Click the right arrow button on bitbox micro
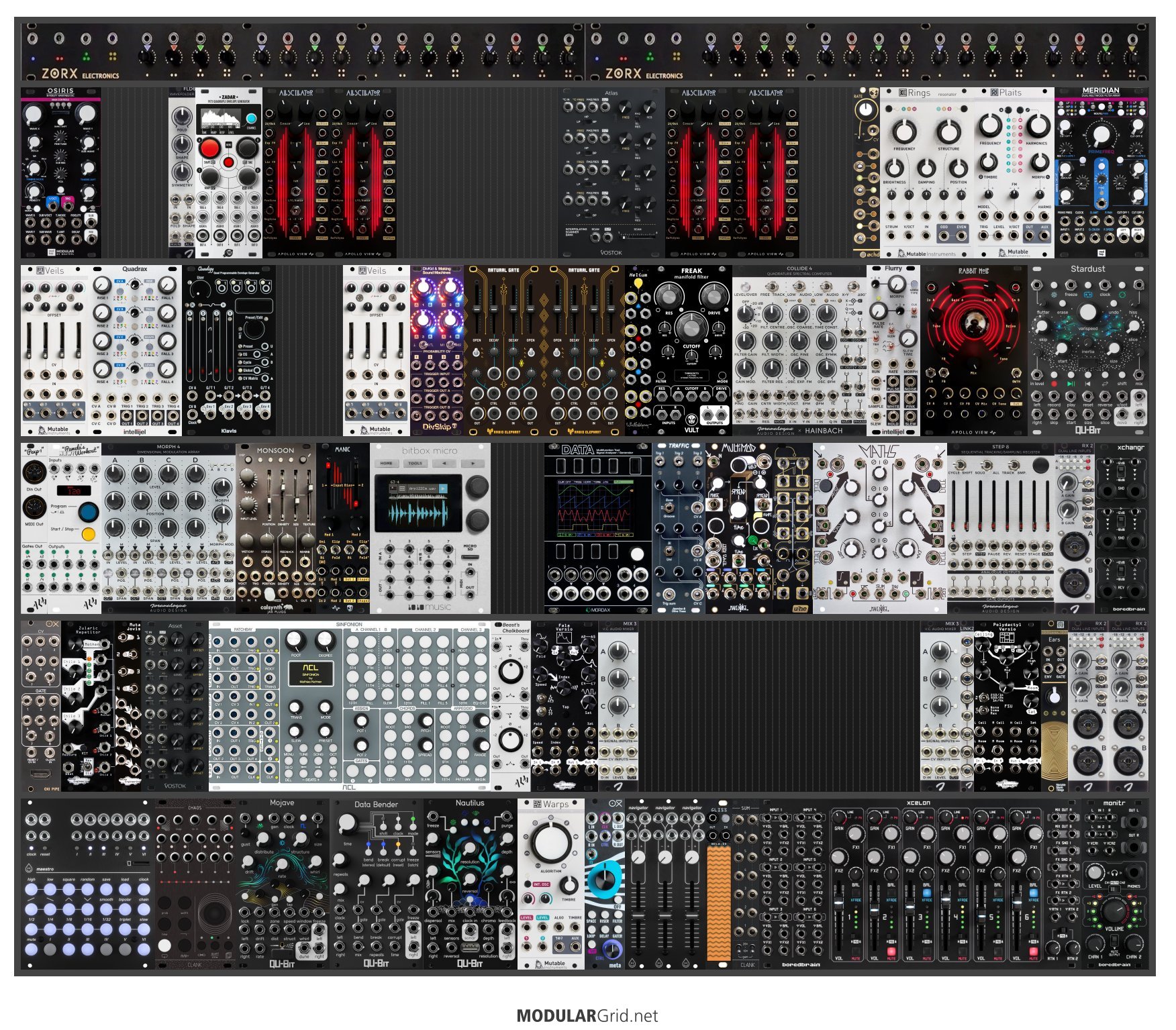Image resolution: width=1176 pixels, height=1030 pixels. [473, 463]
